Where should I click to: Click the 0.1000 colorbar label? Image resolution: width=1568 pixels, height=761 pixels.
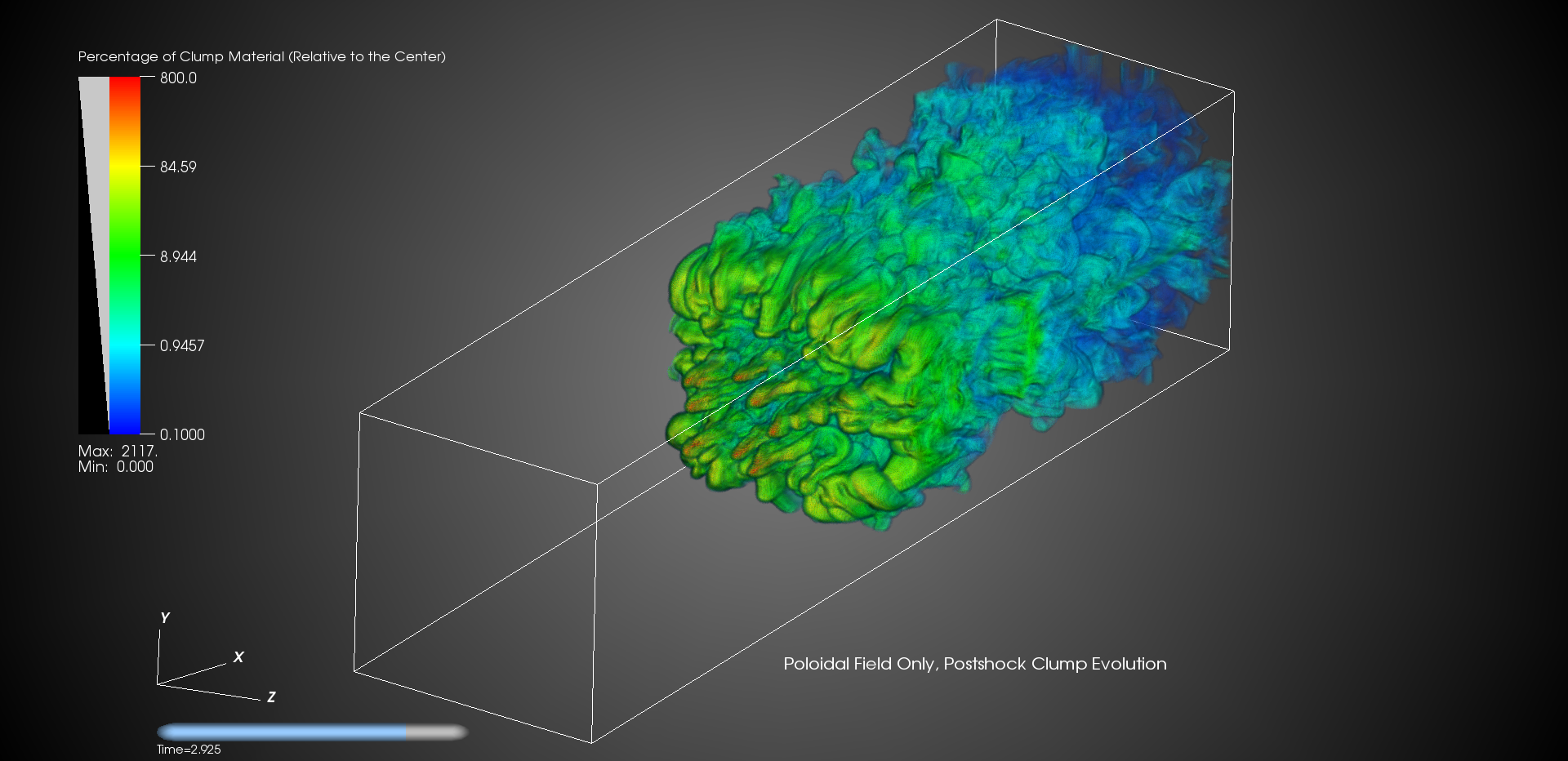(182, 434)
